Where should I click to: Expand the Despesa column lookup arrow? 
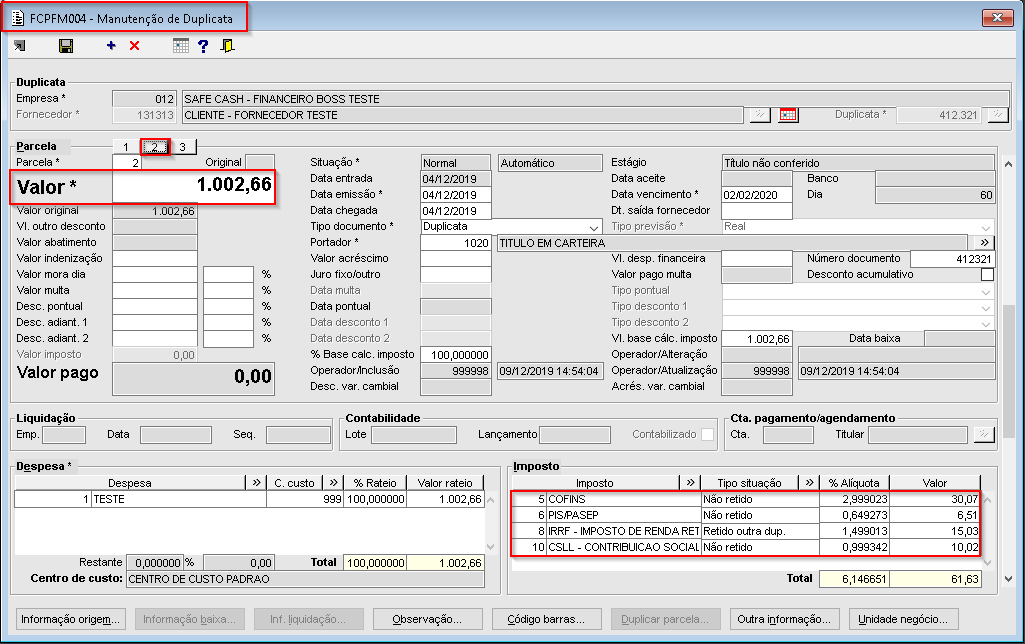coord(255,483)
